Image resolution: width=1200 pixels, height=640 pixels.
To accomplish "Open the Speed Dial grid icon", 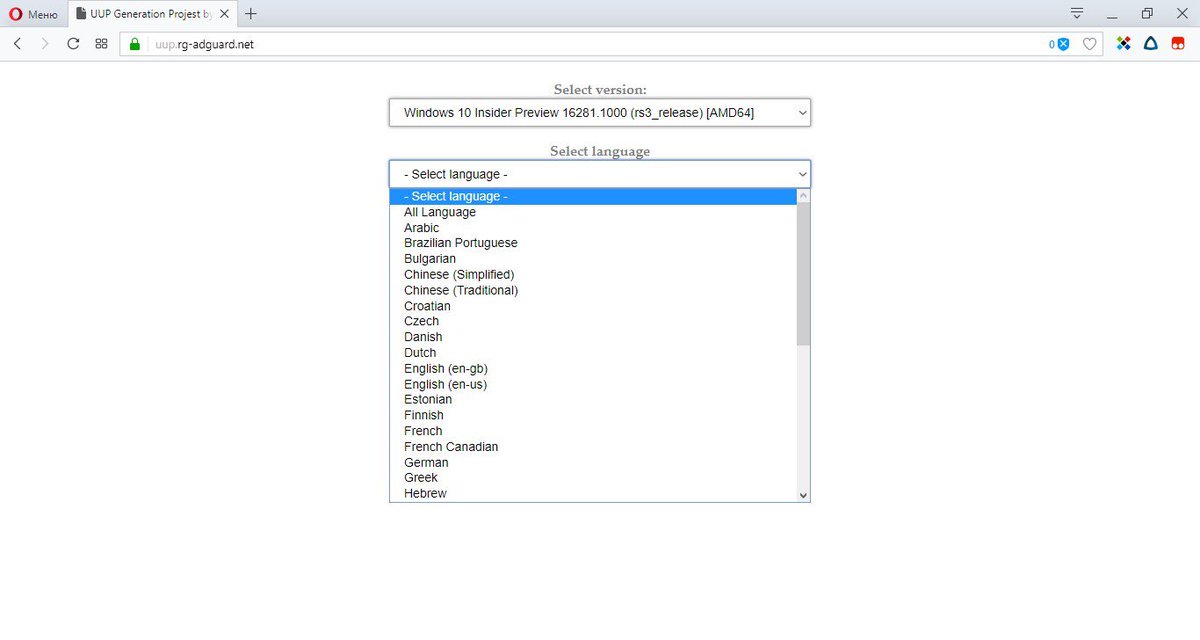I will tap(101, 44).
